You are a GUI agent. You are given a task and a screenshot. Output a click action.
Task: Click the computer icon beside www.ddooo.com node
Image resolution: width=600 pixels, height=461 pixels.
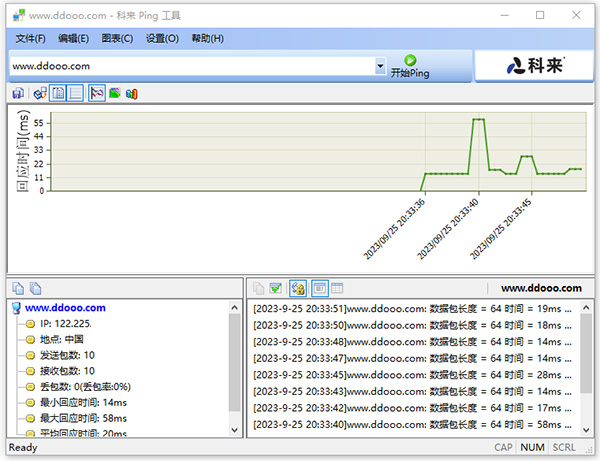point(16,308)
